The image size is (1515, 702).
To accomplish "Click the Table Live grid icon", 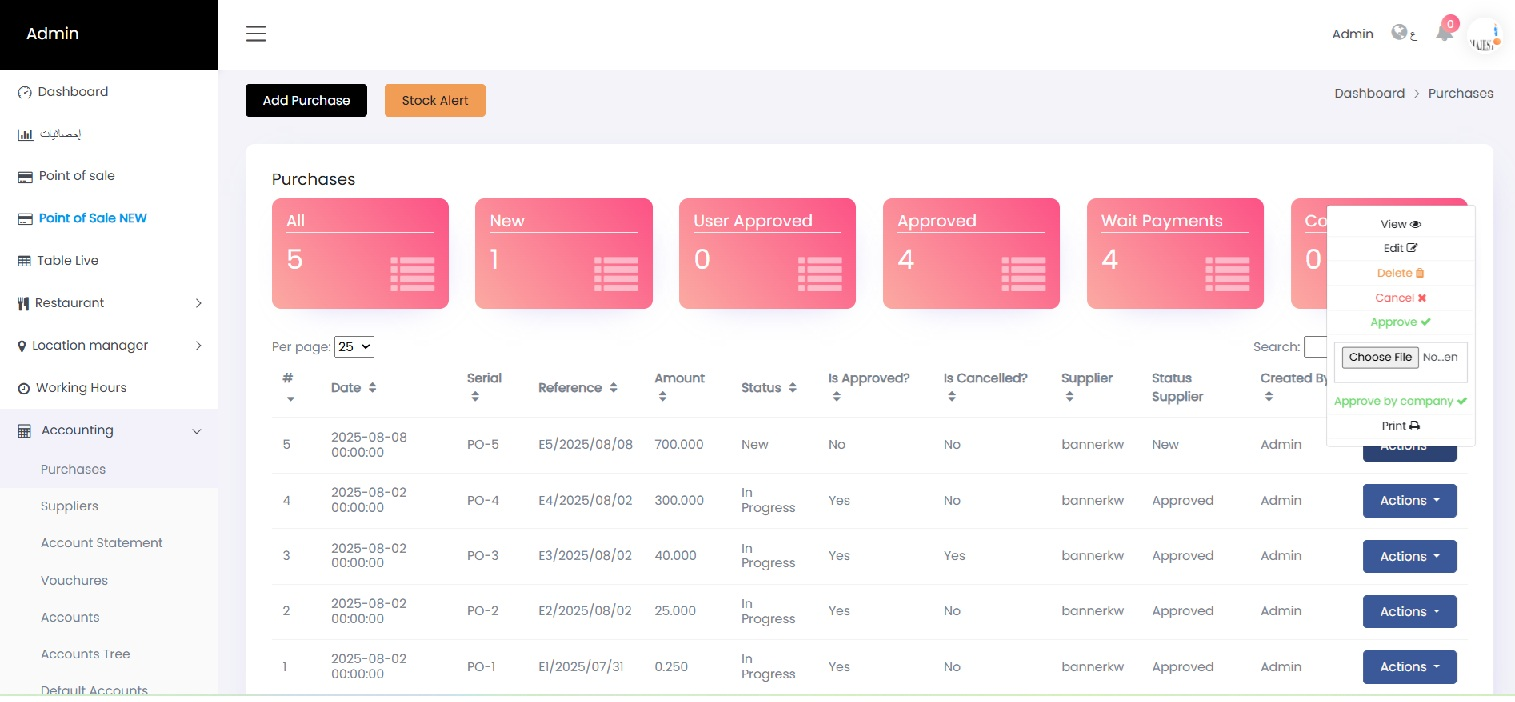I will pyautogui.click(x=25, y=261).
